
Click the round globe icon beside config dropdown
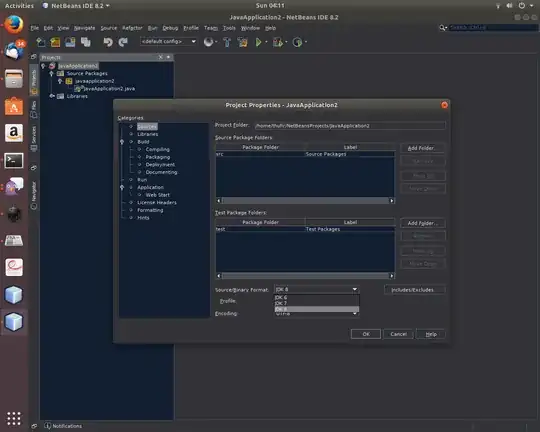[208, 42]
